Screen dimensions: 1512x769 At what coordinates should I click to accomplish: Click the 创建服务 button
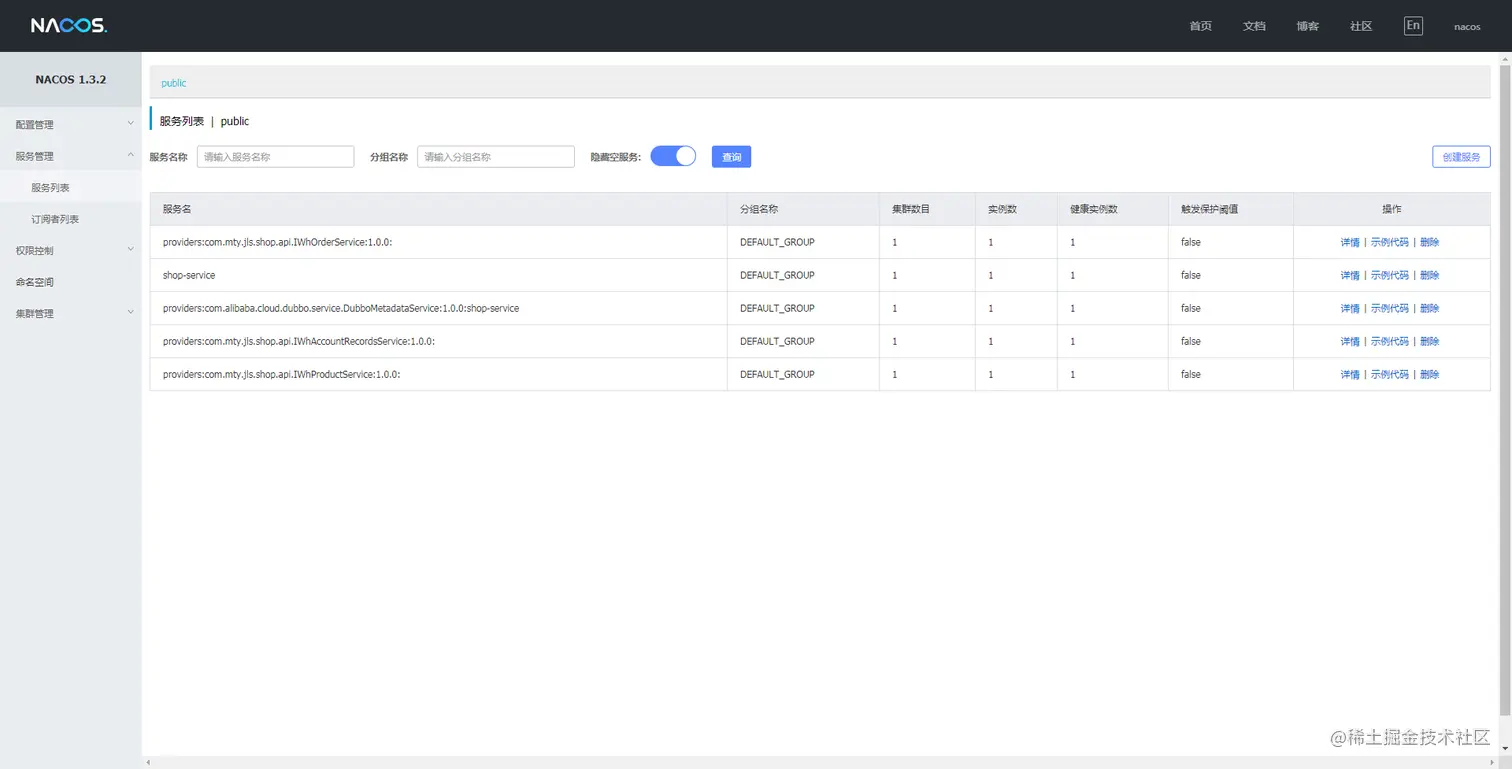point(1461,157)
